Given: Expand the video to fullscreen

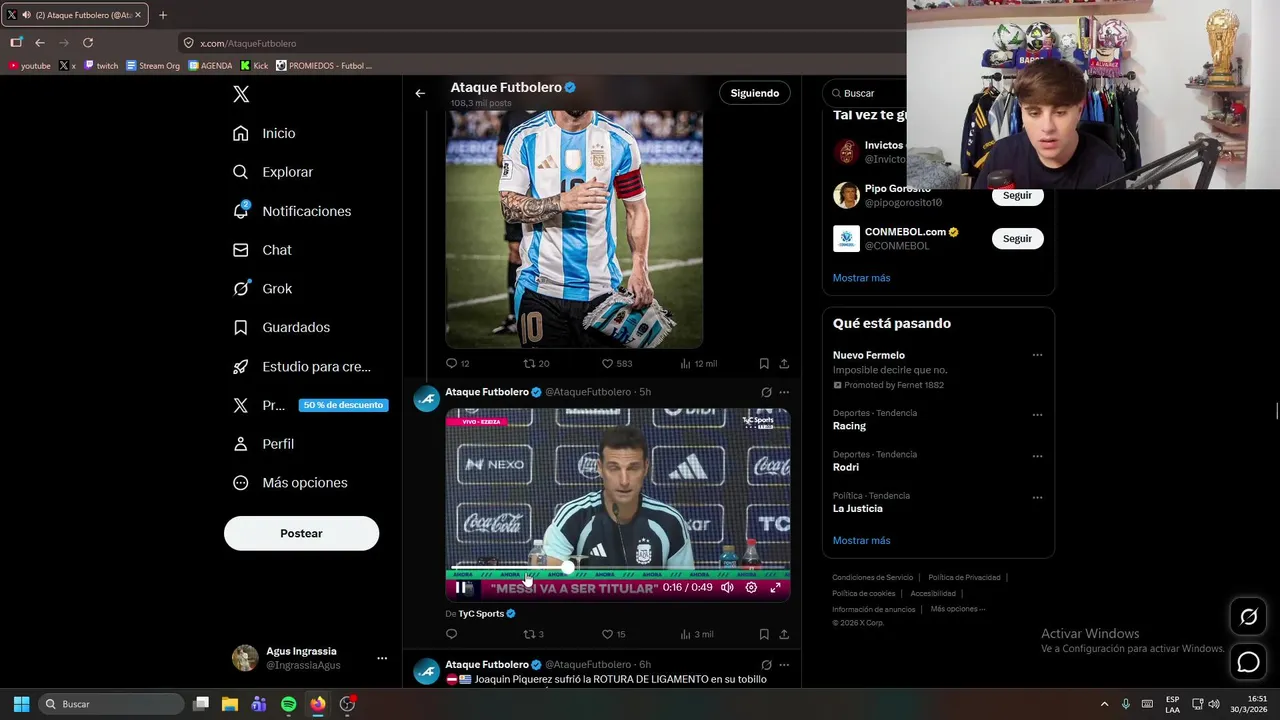Looking at the screenshot, I should (775, 588).
